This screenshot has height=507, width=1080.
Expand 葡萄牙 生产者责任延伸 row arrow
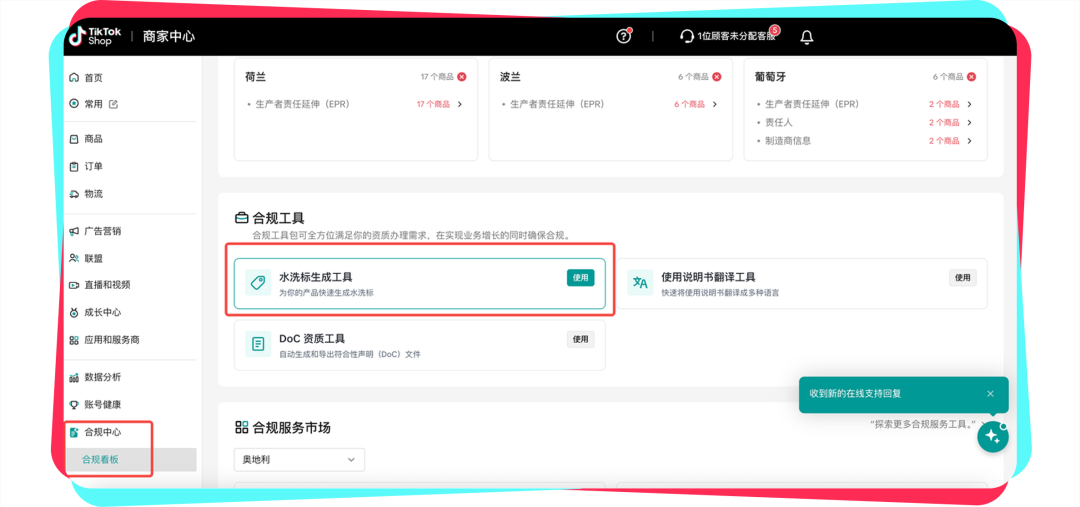coord(969,105)
